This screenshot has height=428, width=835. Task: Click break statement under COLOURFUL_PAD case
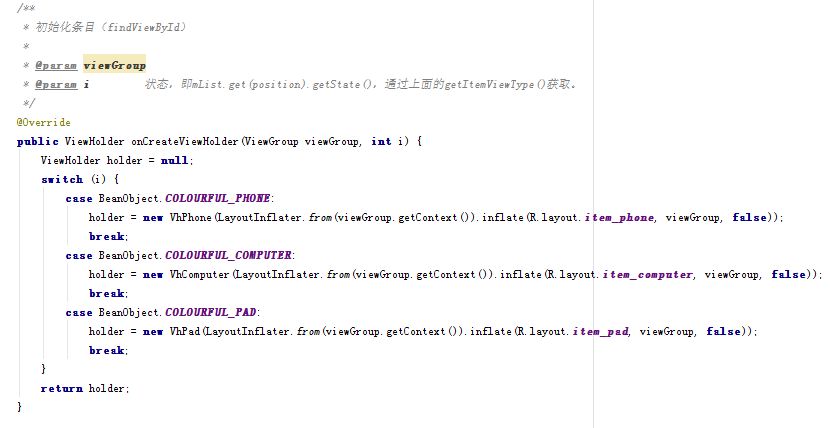(109, 350)
